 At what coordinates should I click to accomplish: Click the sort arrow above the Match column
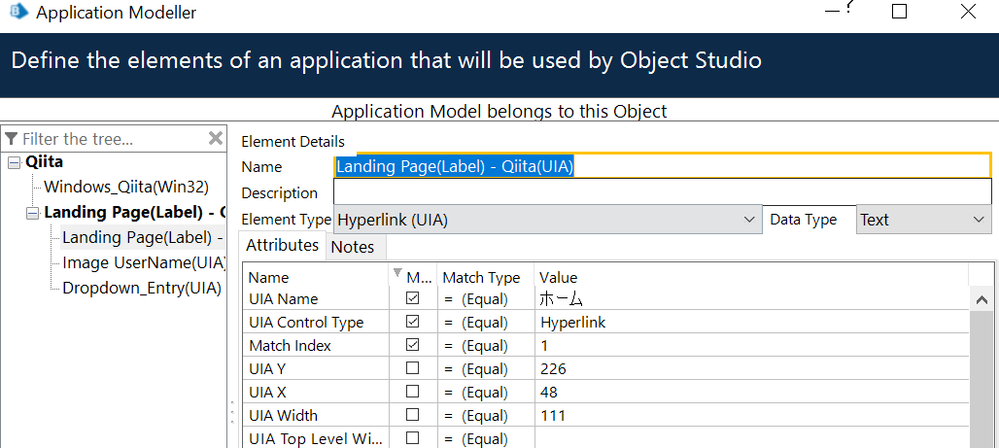click(398, 273)
